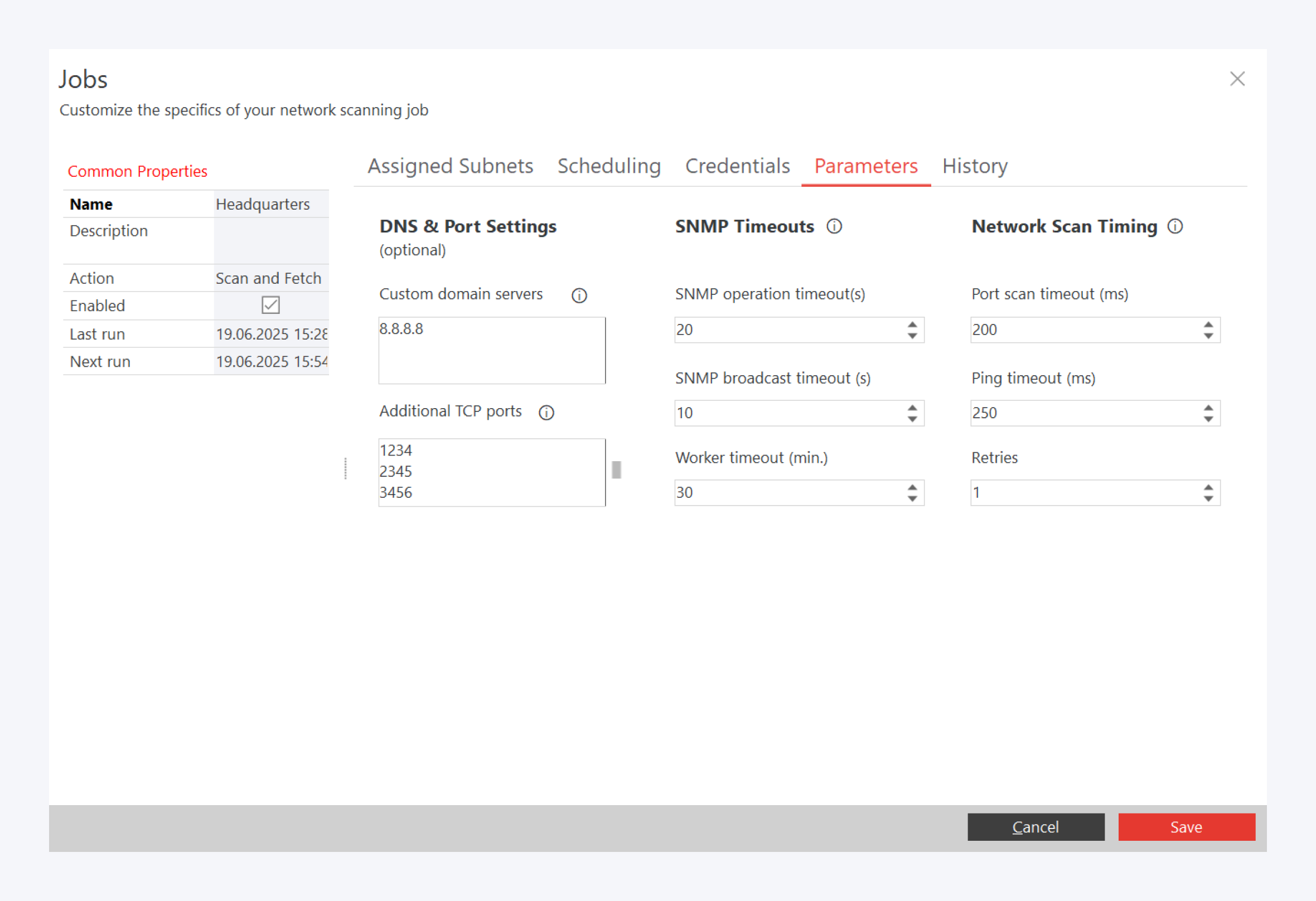Click into the Custom domain servers text box
1316x901 pixels.
(x=491, y=351)
